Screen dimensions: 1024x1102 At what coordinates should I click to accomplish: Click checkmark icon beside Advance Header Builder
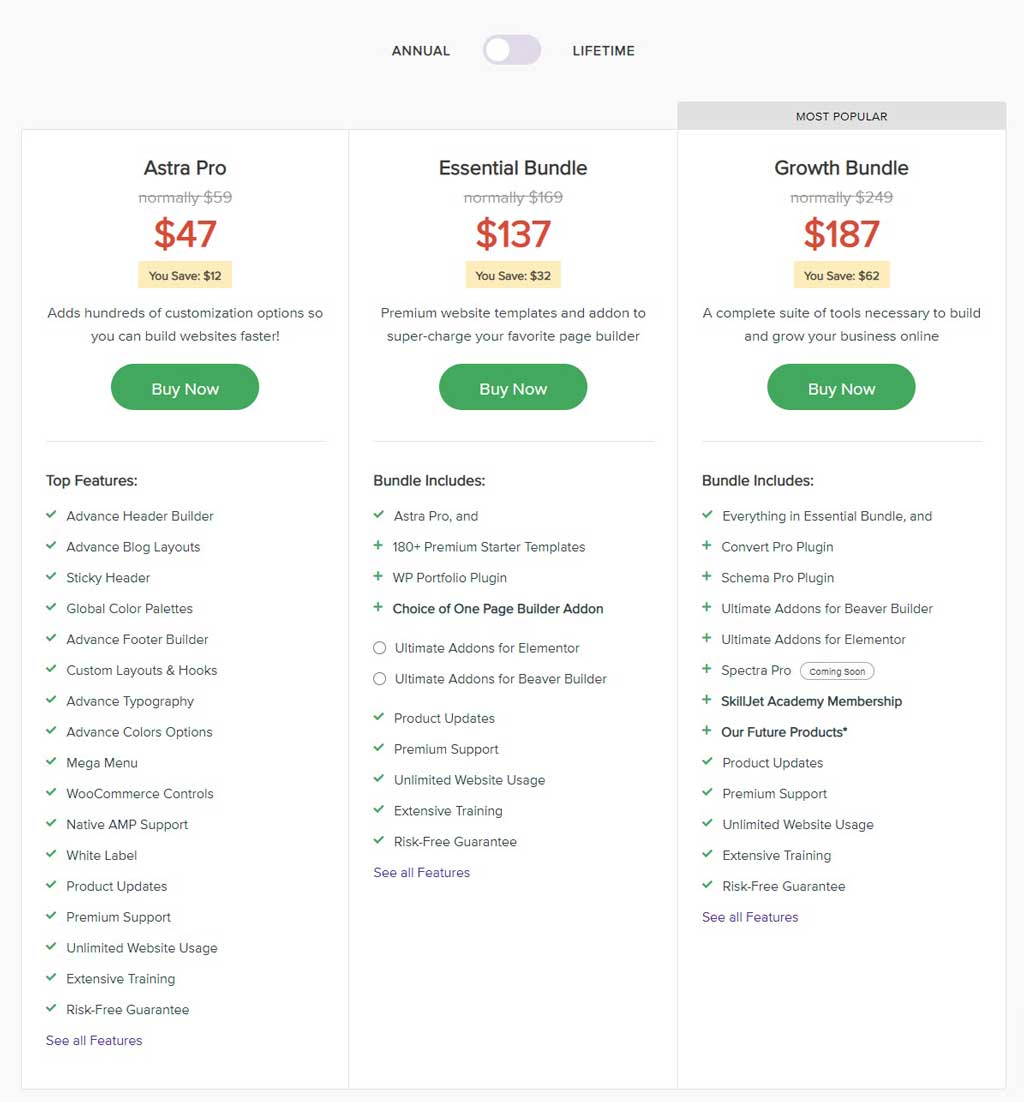[x=51, y=514]
